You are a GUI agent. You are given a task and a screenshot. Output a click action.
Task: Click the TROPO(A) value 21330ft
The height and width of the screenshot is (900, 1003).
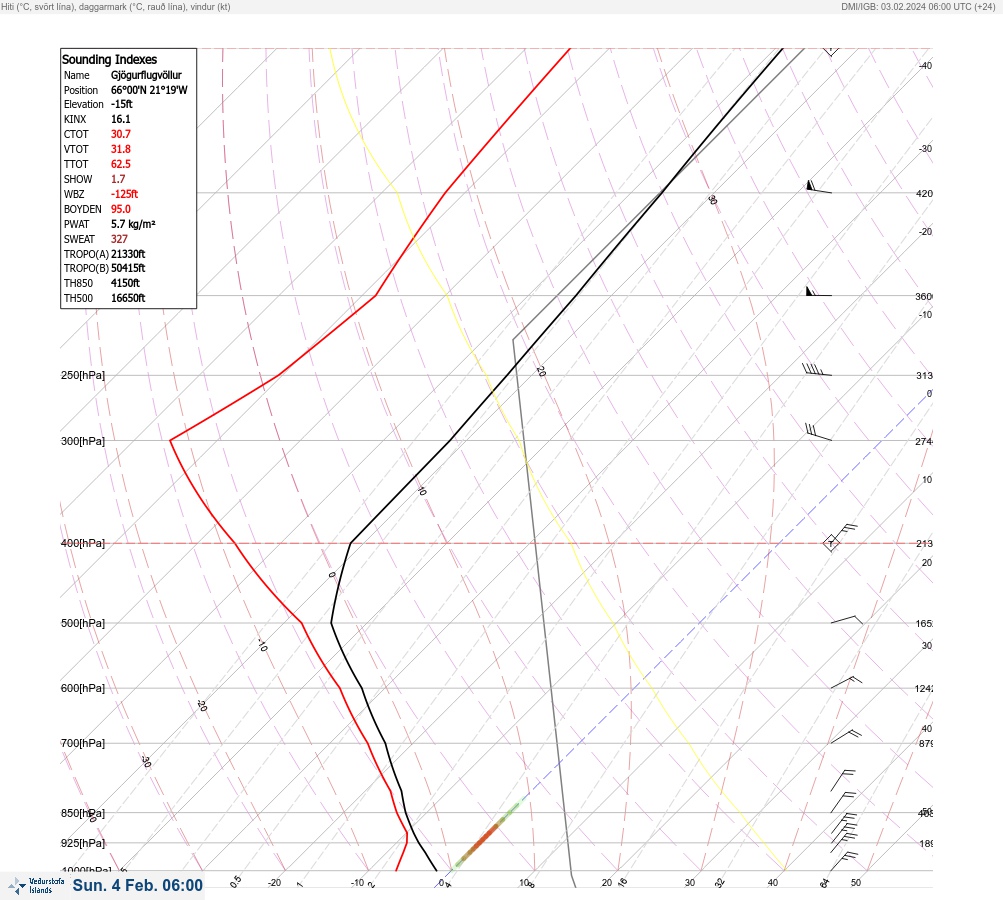point(128,254)
